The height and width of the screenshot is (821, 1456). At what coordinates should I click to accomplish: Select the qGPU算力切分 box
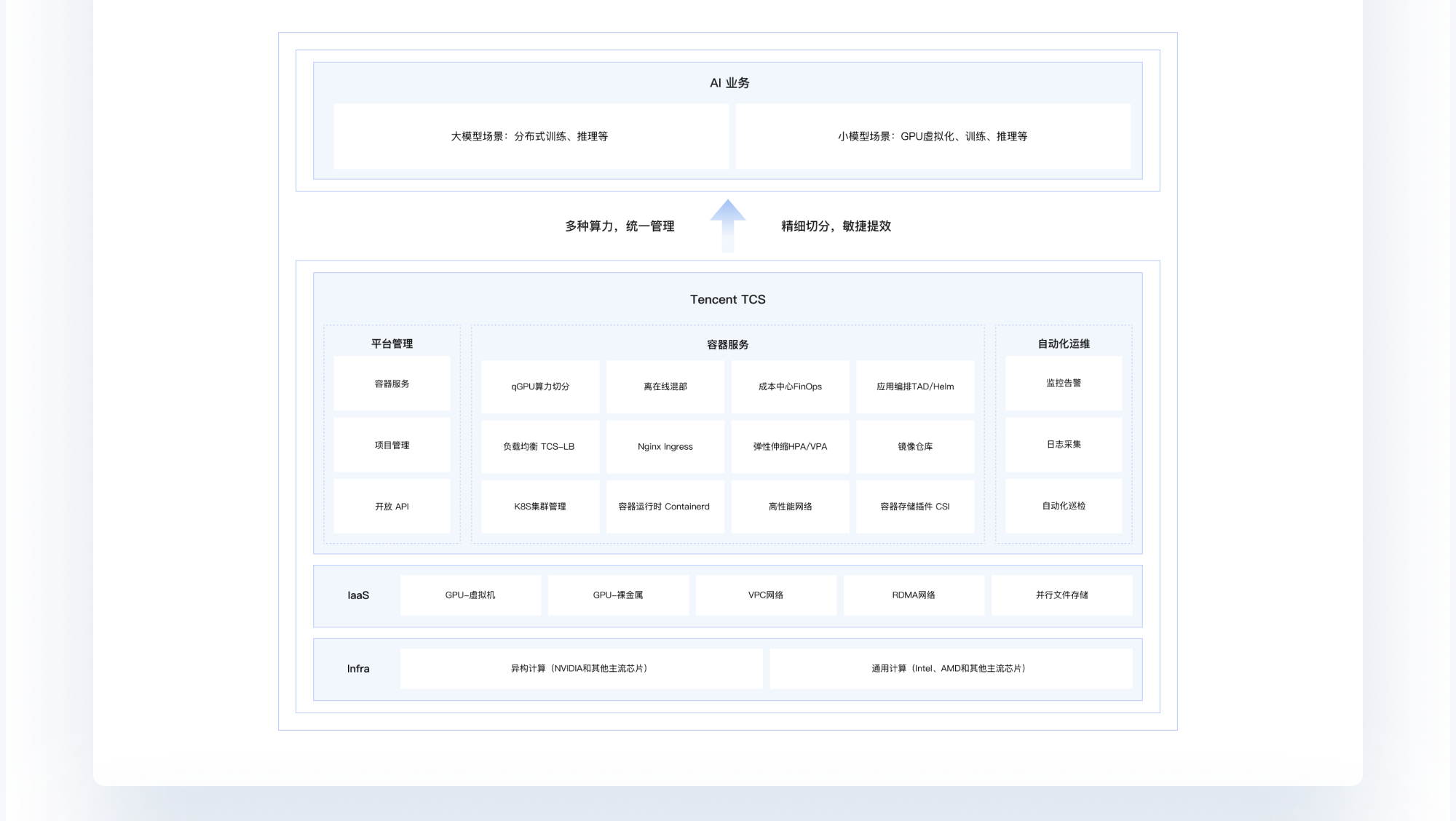[540, 386]
